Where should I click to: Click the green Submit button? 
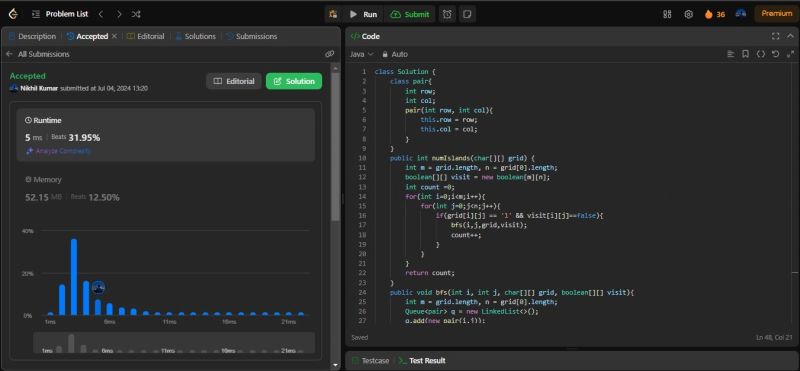[x=410, y=14]
